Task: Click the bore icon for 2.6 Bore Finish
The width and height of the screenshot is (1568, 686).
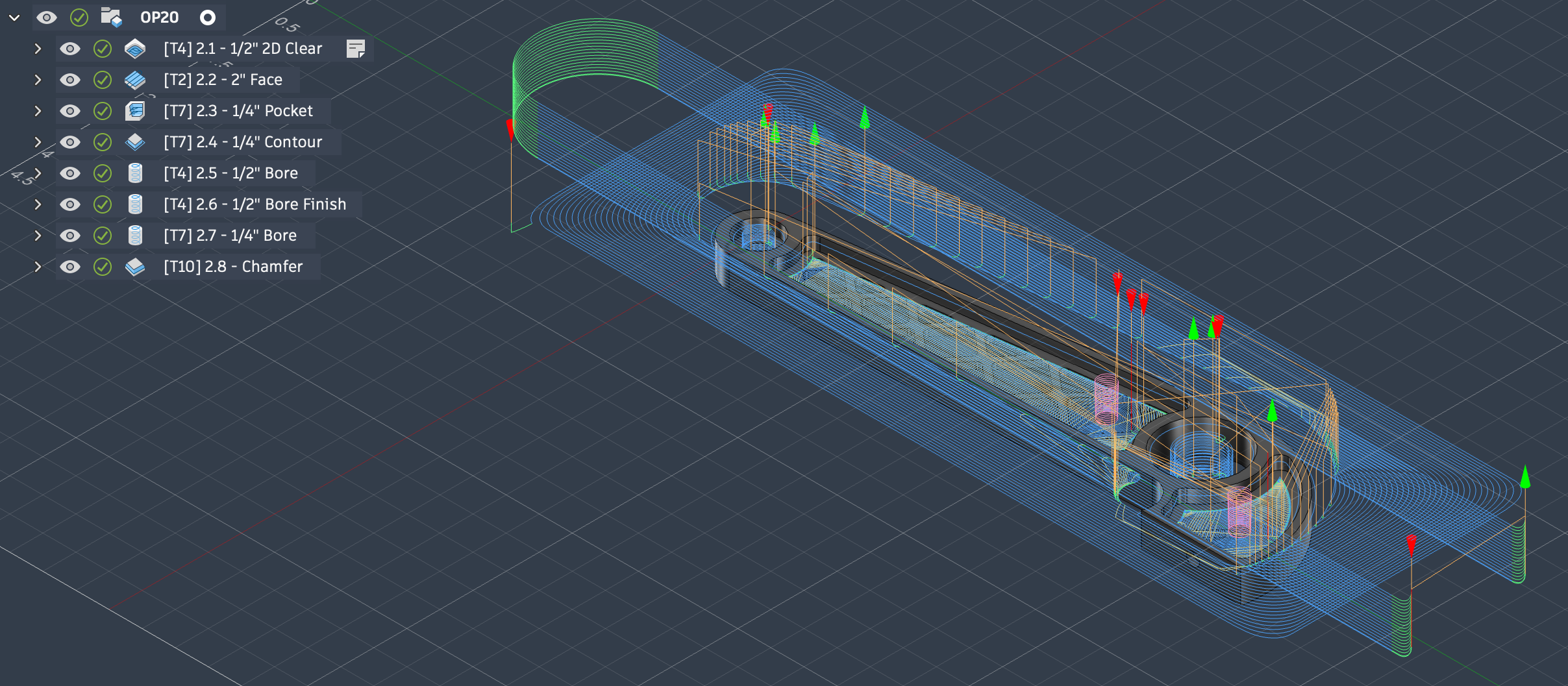Action: point(135,204)
